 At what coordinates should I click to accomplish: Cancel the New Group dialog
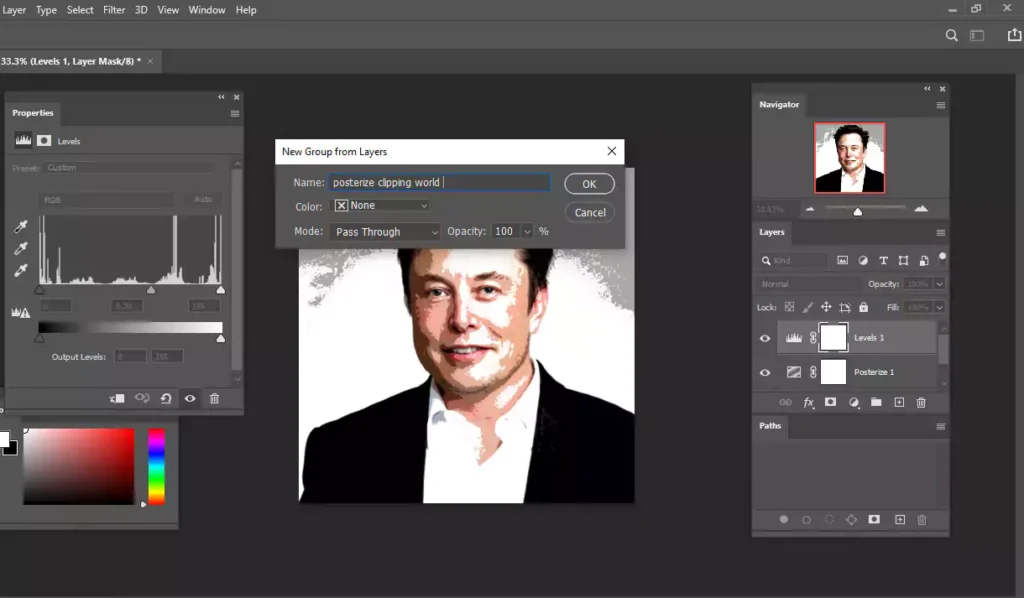click(x=590, y=213)
